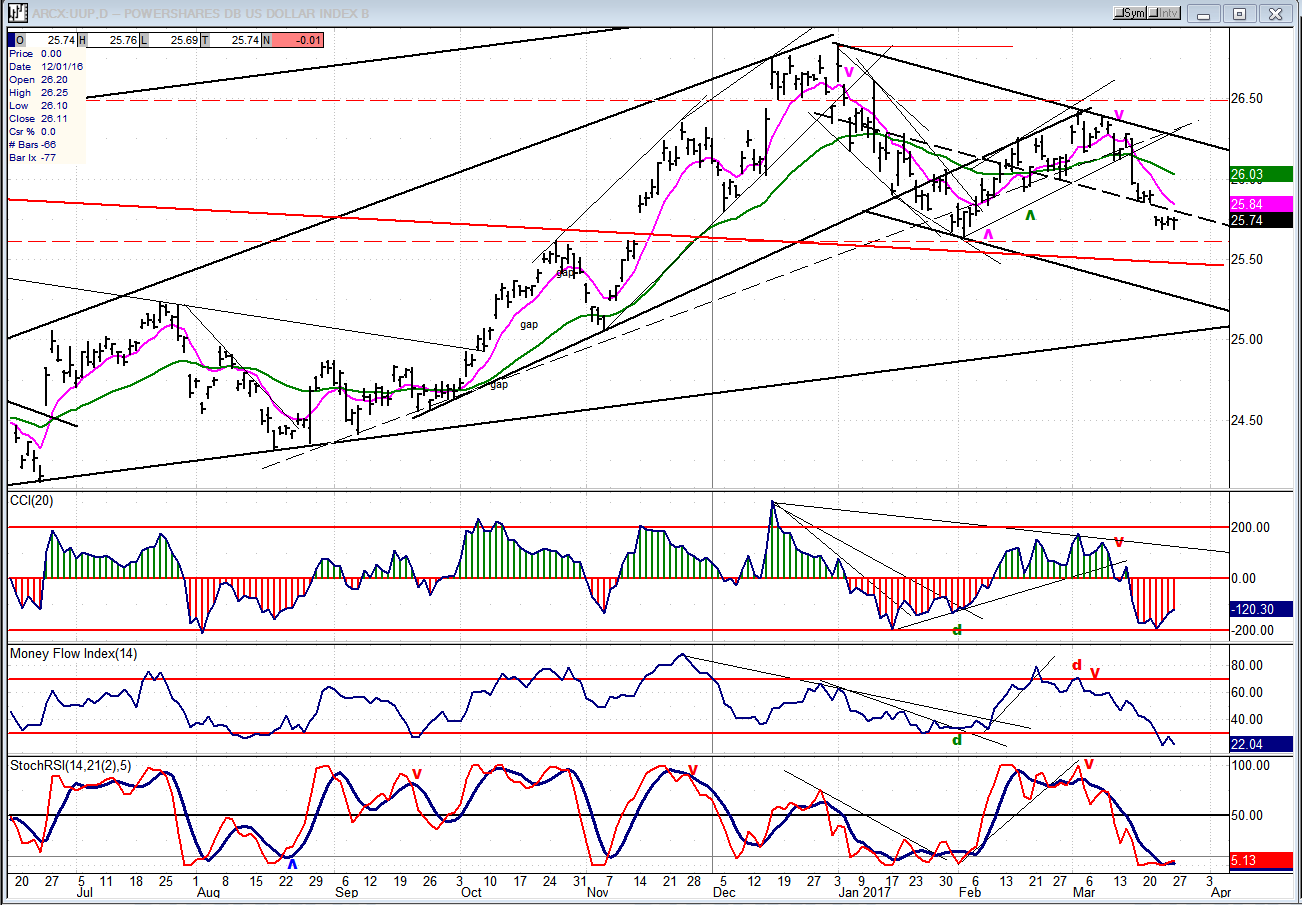Click the magenta v marker at January price peak
This screenshot has height=905, width=1302.
pyautogui.click(x=849, y=72)
